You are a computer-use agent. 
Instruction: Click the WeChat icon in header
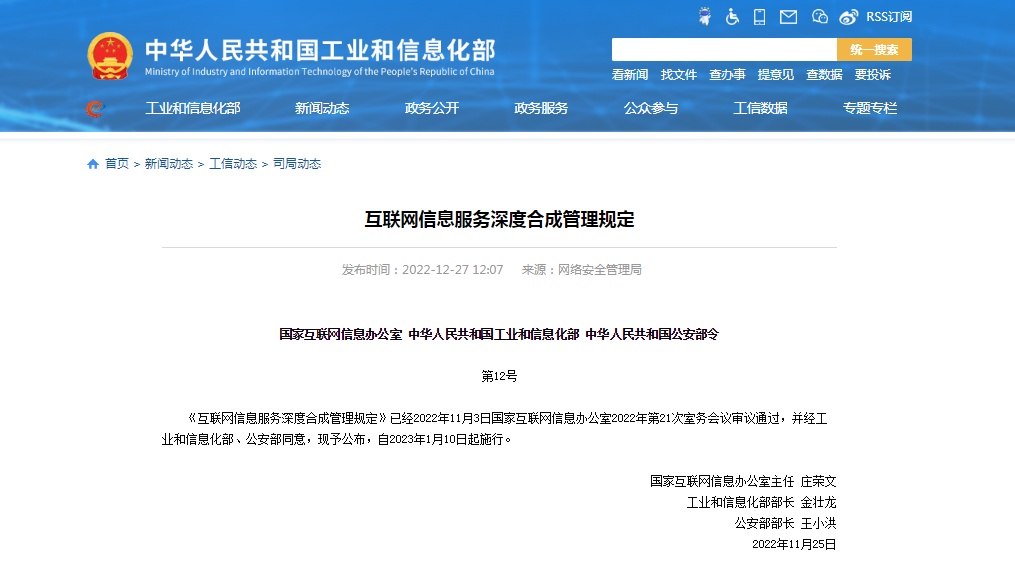tap(820, 16)
